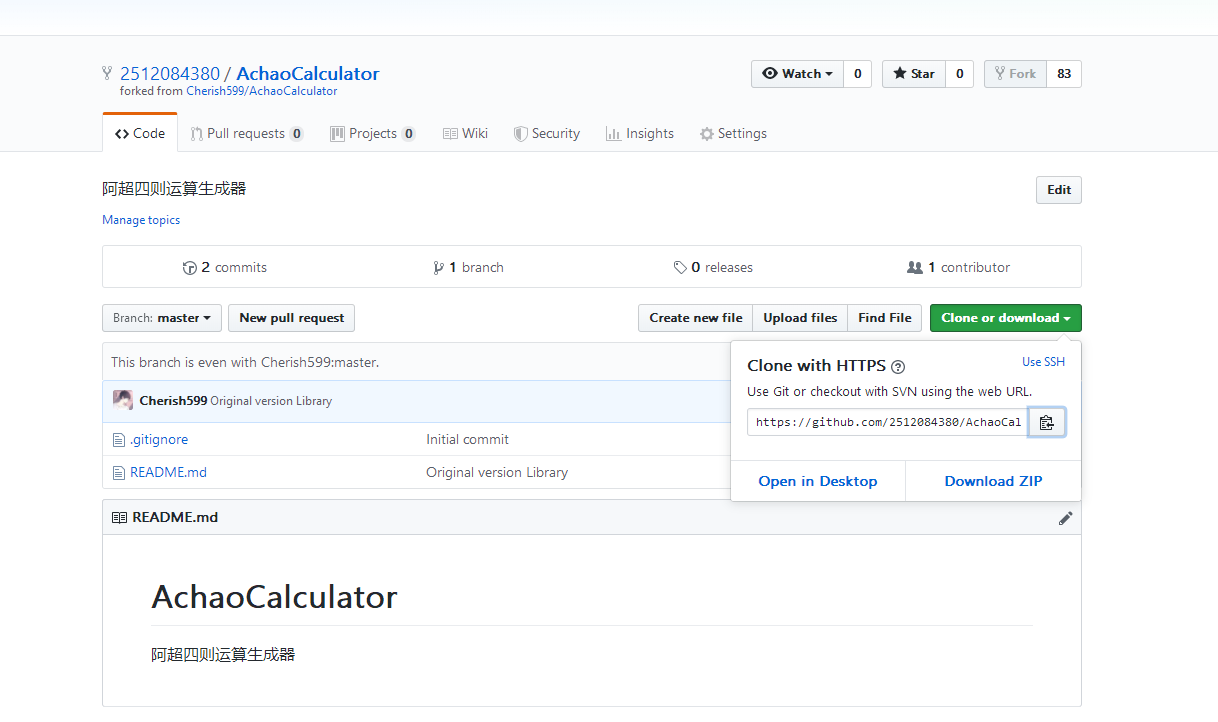The height and width of the screenshot is (722, 1218).
Task: Click Find File button
Action: pos(885,318)
